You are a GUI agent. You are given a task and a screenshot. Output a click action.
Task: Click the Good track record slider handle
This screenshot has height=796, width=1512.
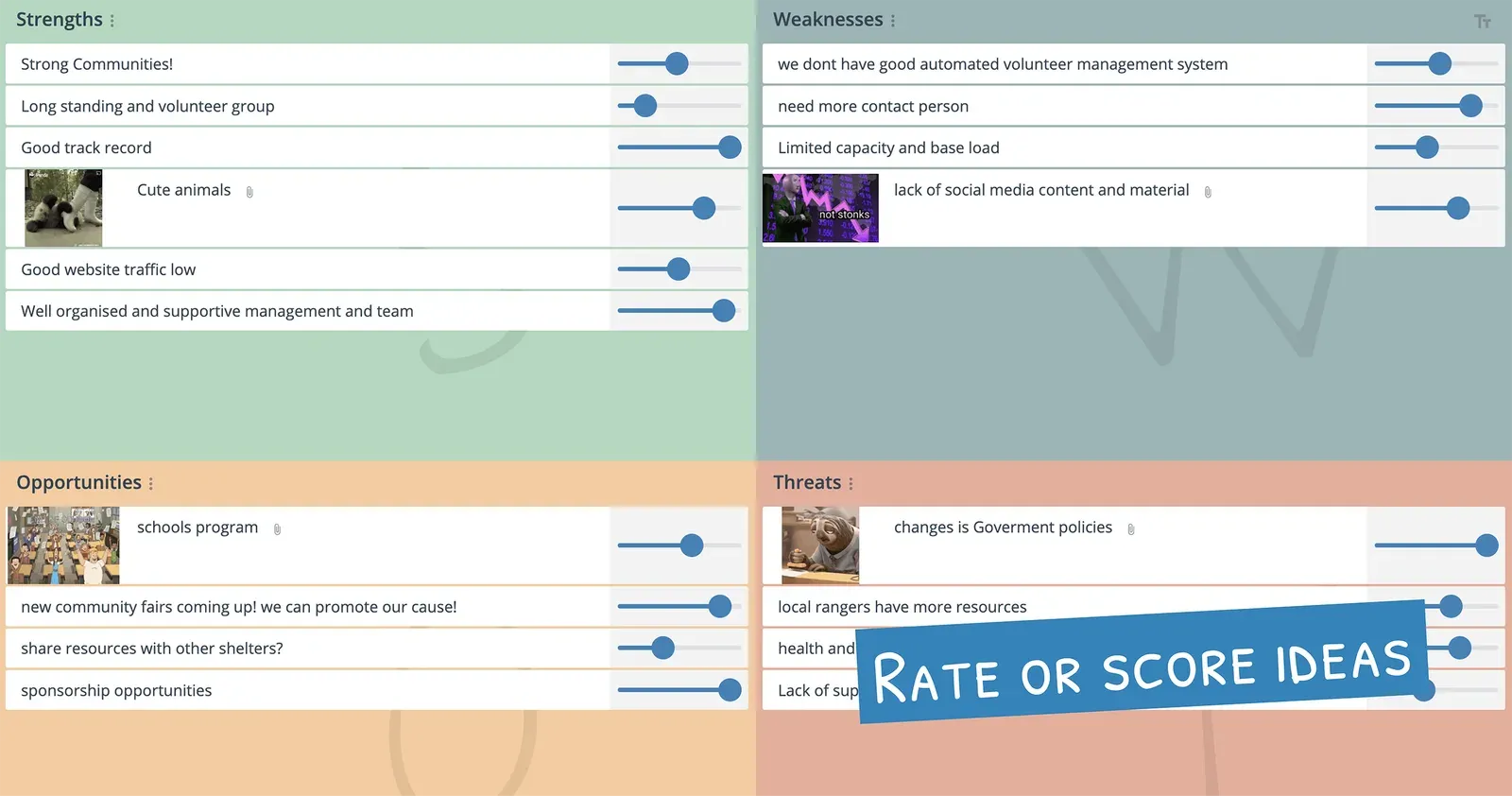[x=730, y=147]
